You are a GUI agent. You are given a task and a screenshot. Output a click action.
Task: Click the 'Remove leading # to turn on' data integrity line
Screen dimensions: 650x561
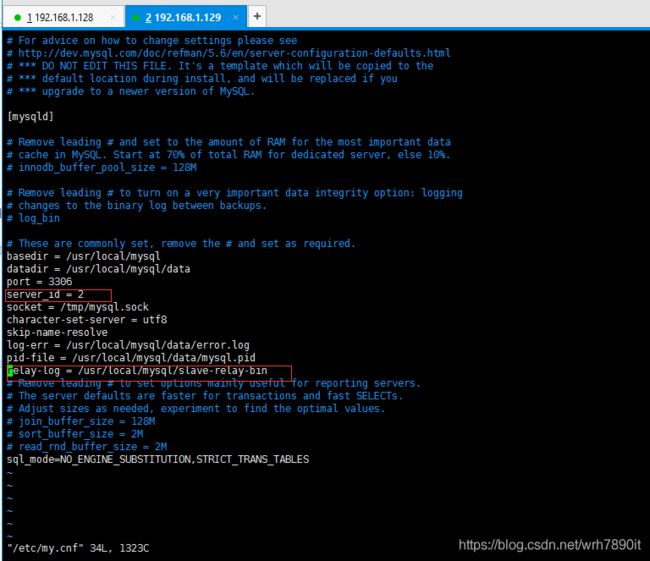tap(235, 193)
